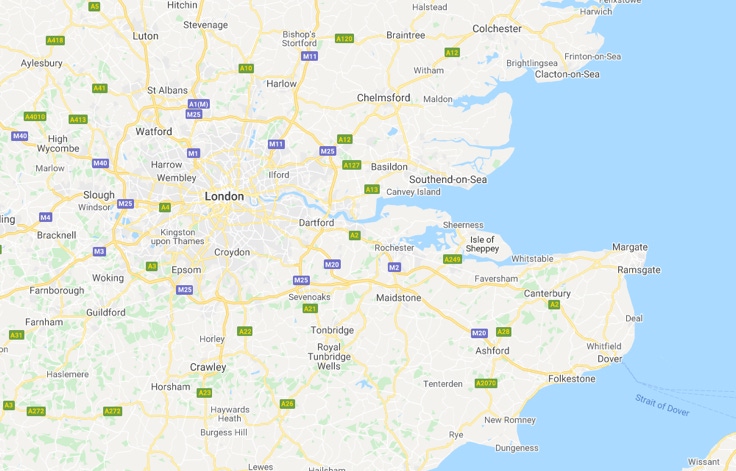Click the A13 road shield

pyautogui.click(x=372, y=189)
